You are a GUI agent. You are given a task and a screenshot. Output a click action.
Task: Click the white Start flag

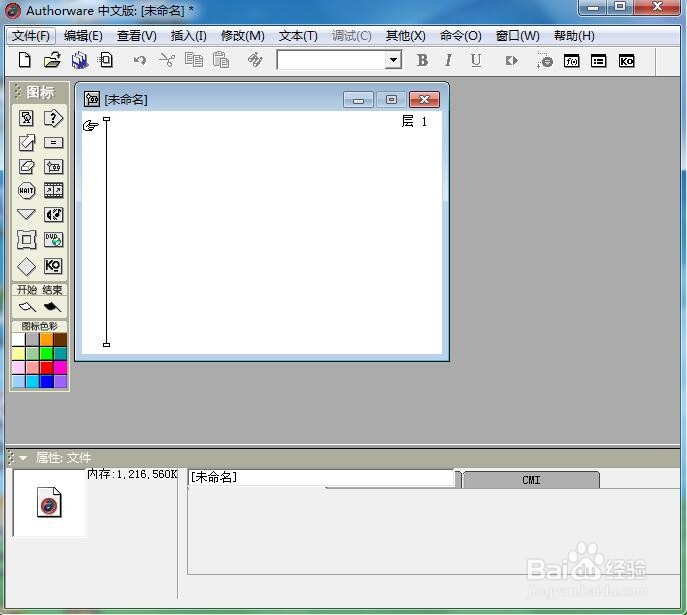27,307
